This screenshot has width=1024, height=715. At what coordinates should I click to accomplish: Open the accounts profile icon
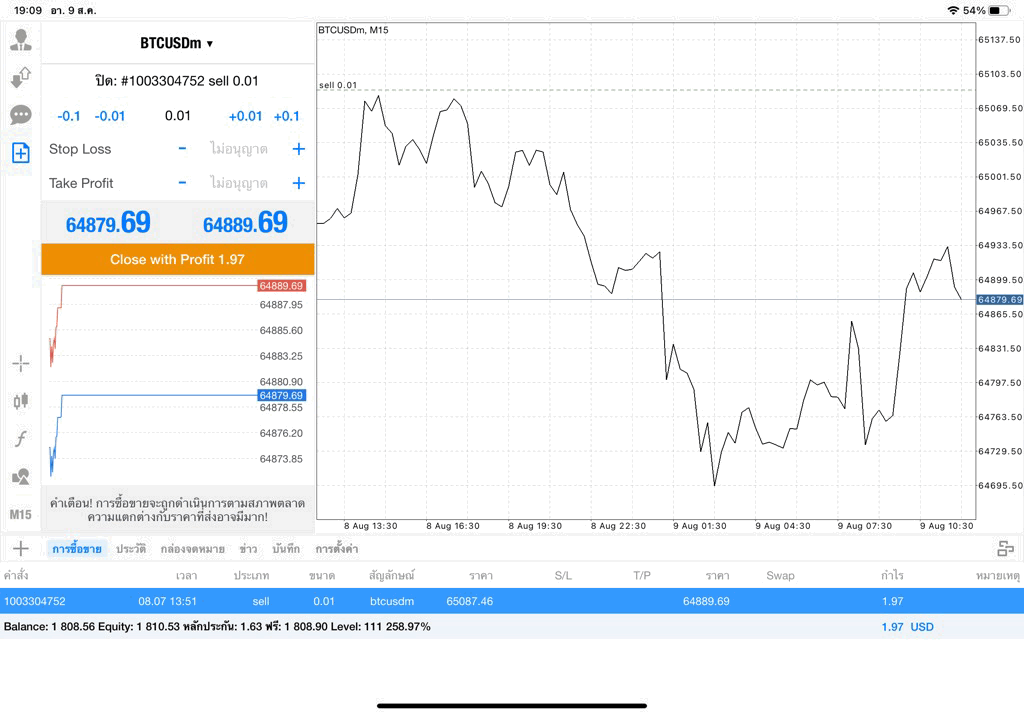point(20,40)
